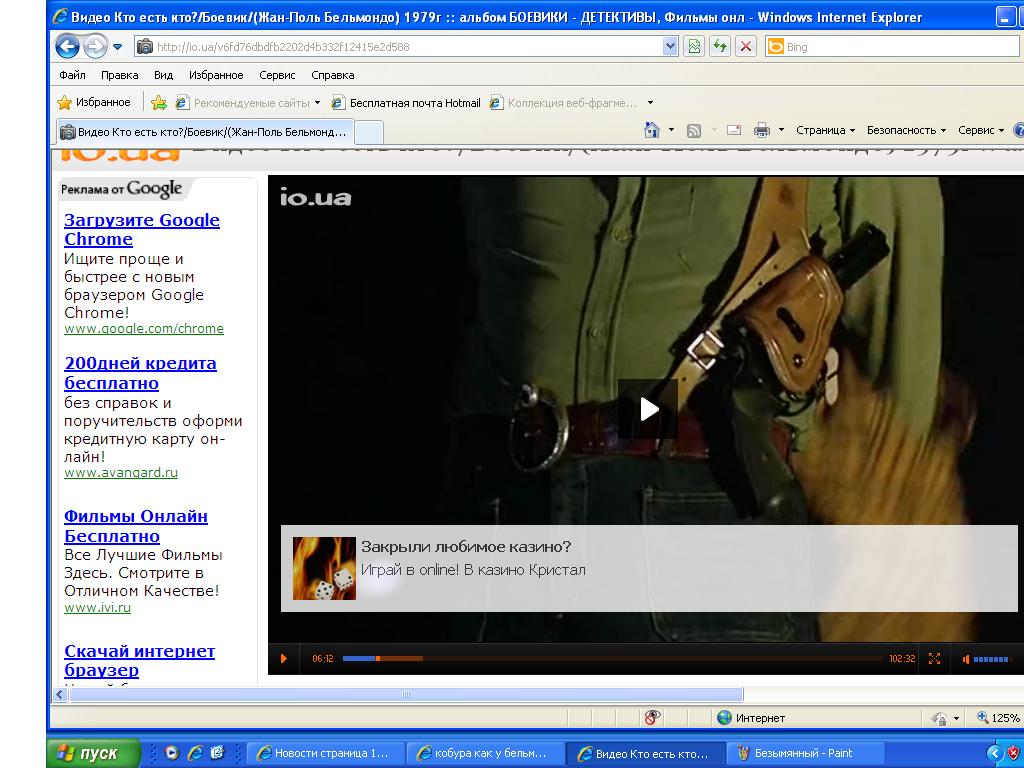This screenshot has width=1024, height=768.
Task: Click the video seek progress bar
Action: 613,658
